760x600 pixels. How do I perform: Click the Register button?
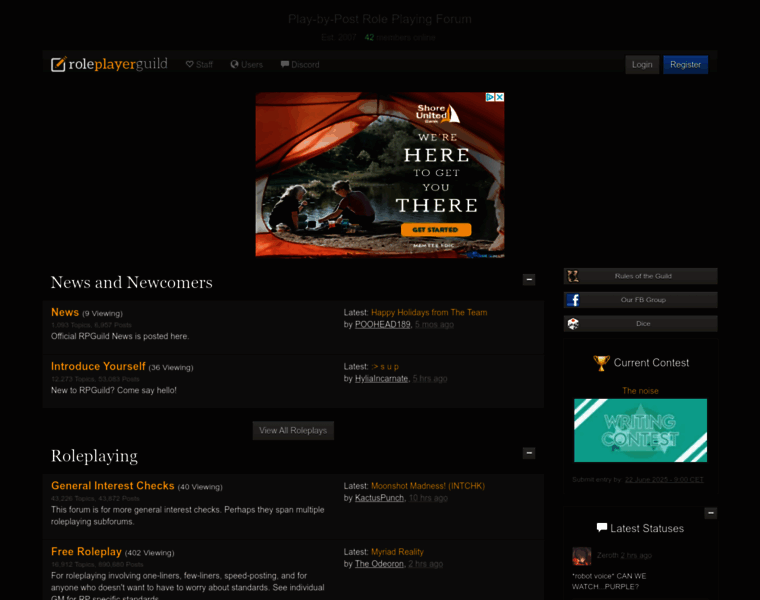point(685,64)
